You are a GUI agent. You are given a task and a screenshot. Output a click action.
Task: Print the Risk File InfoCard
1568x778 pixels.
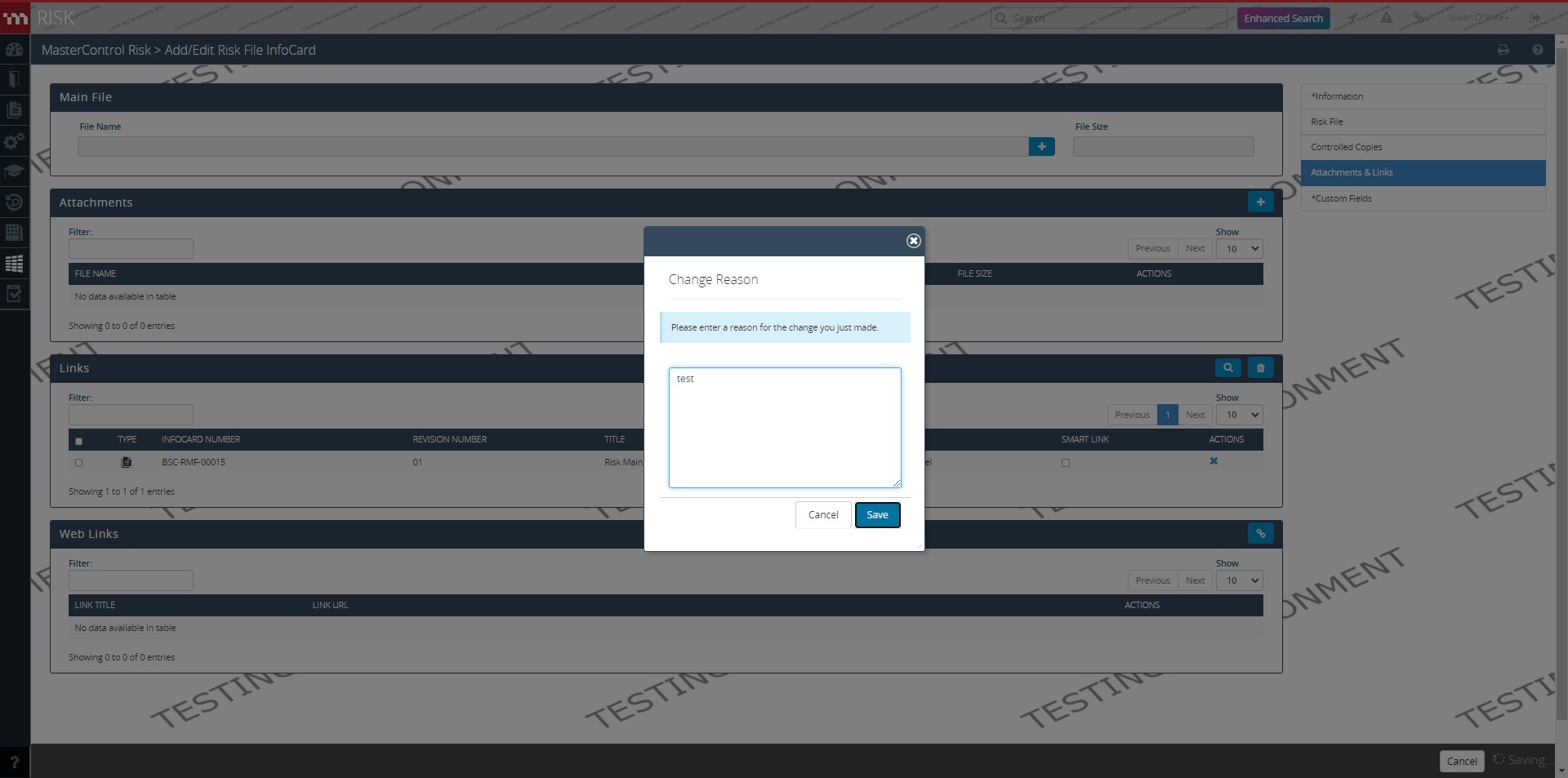(1503, 49)
